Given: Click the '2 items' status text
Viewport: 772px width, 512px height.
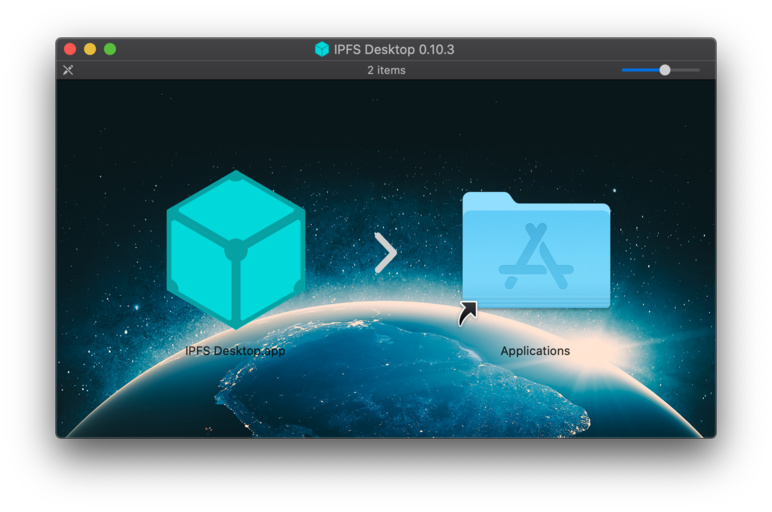Looking at the screenshot, I should [x=386, y=70].
